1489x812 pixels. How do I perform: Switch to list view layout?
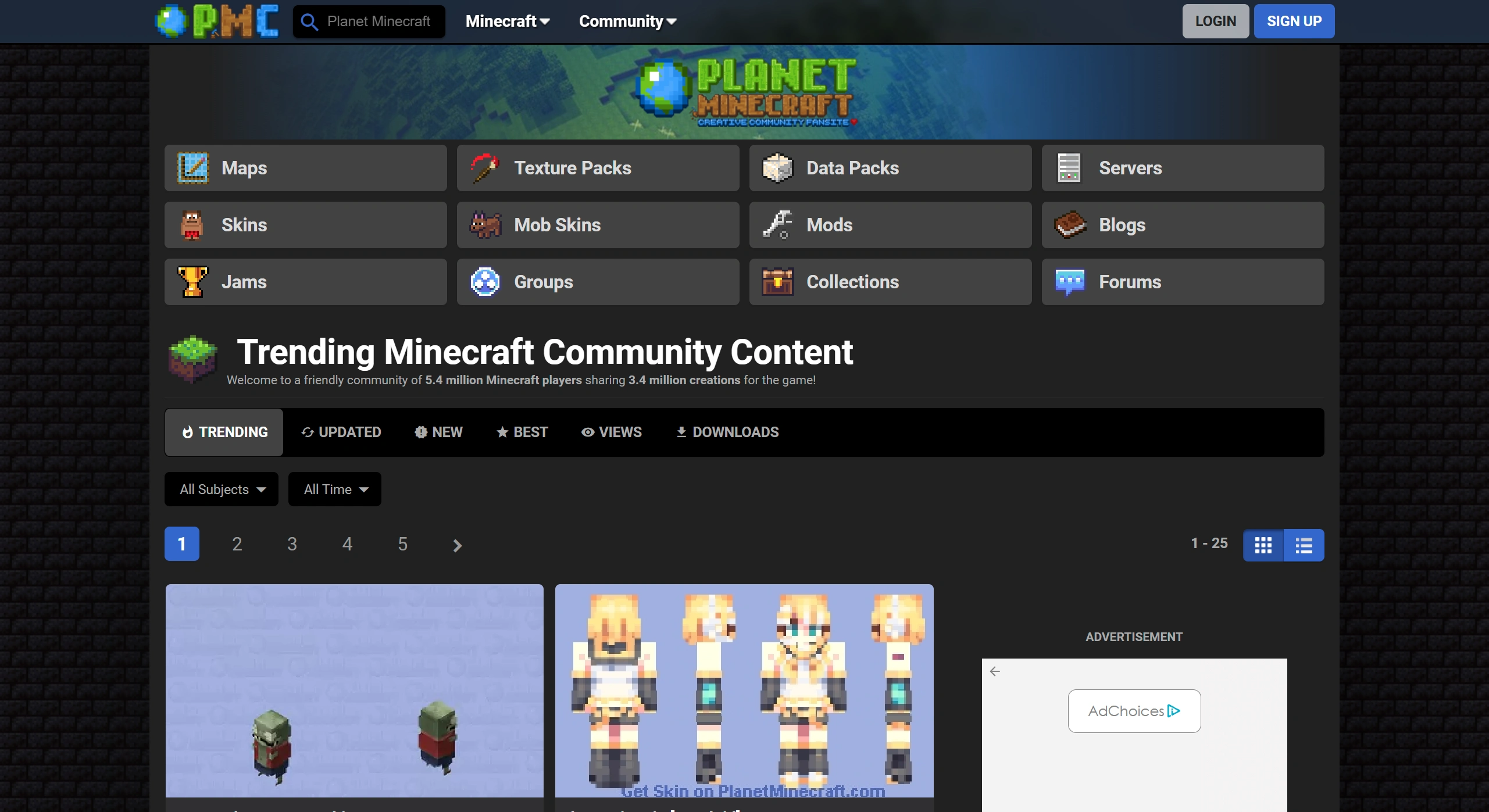pyautogui.click(x=1304, y=545)
